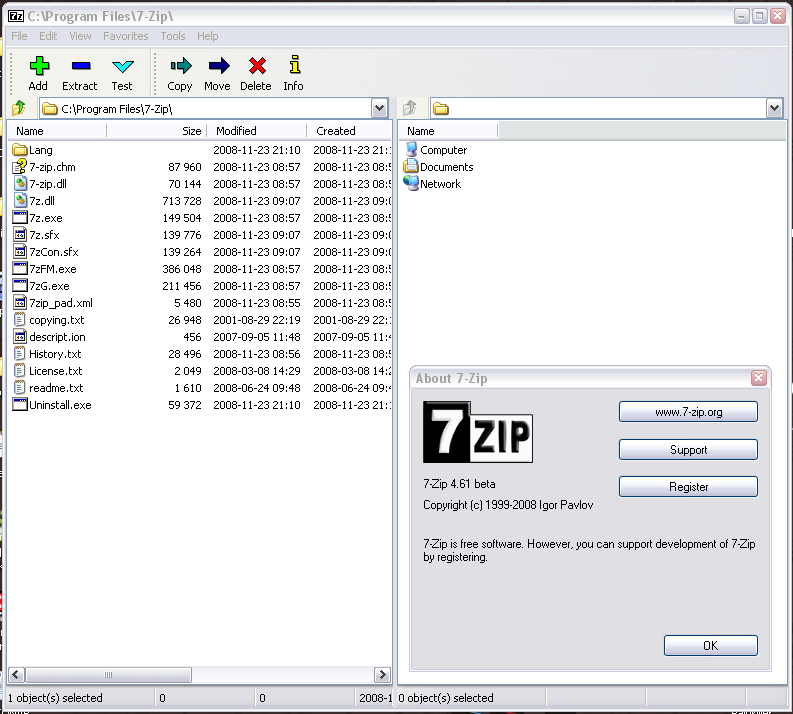The width and height of the screenshot is (793, 714).
Task: Click the Test archive toolbar icon
Action: coord(122,66)
